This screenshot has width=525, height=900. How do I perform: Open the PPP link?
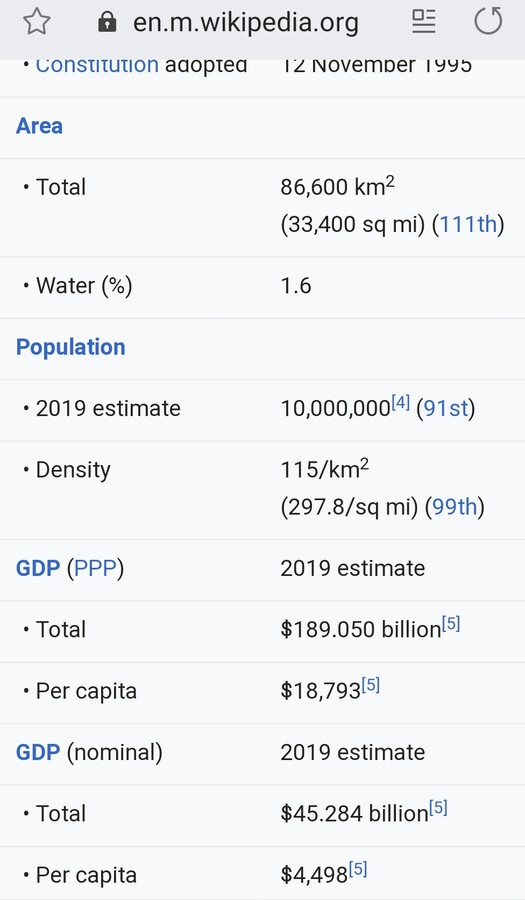point(95,568)
